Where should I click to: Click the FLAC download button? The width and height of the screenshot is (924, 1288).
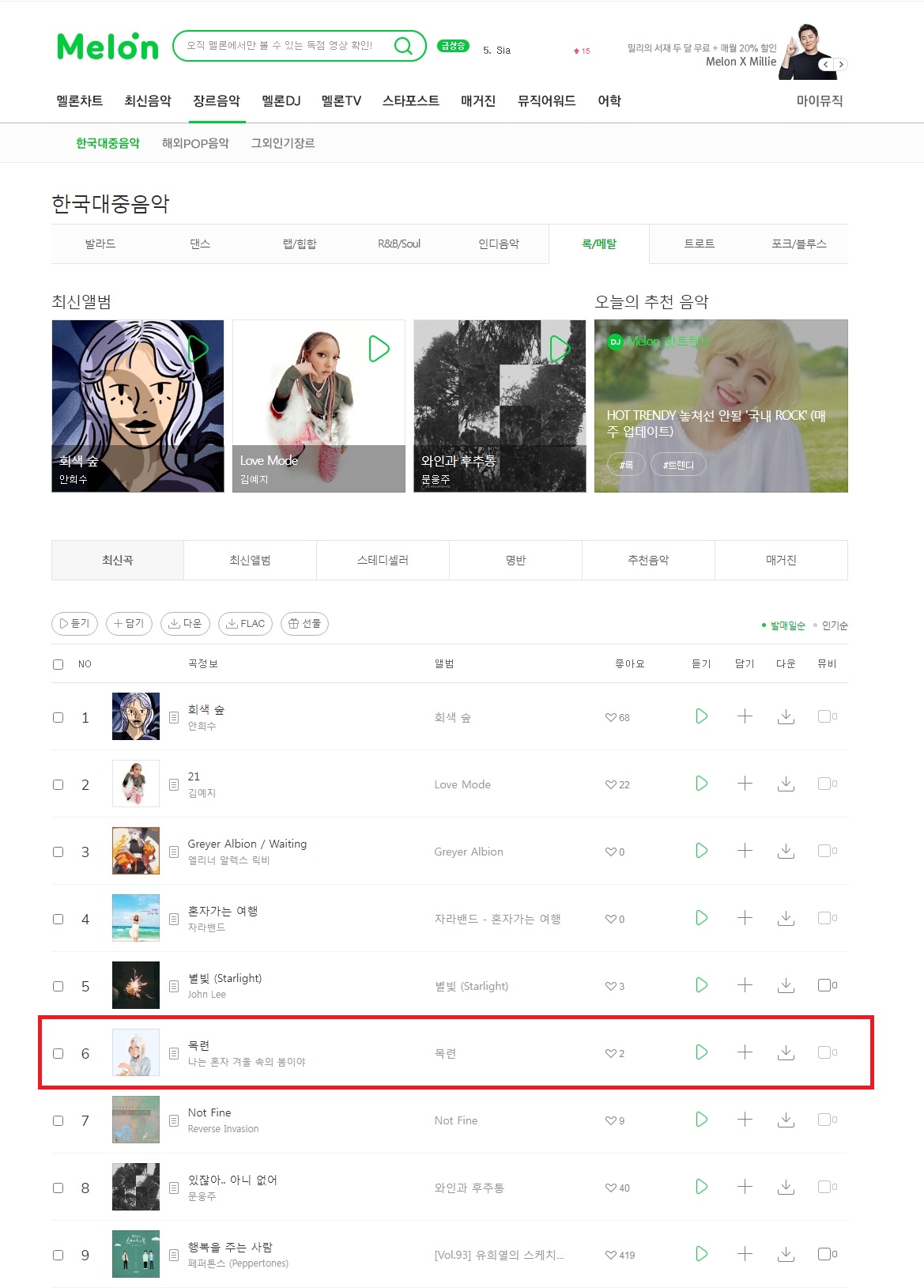click(245, 624)
